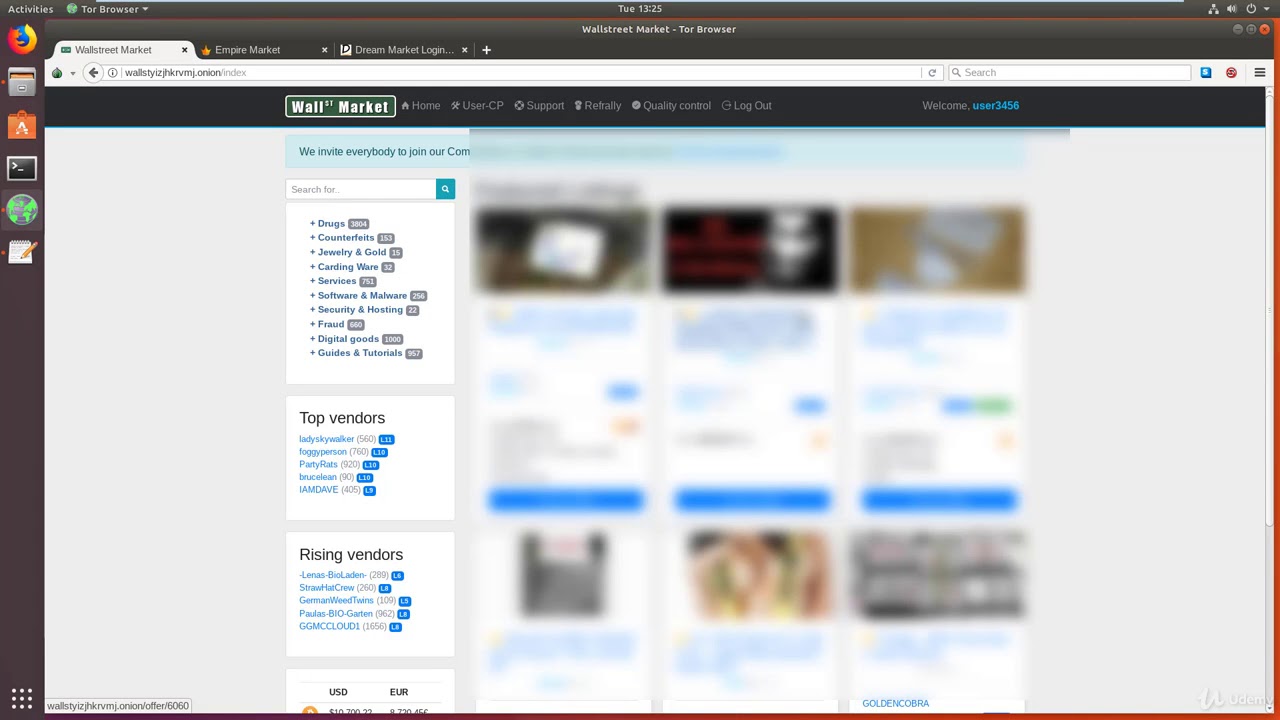
Task: Reload the page with the refresh icon
Action: pos(932,73)
